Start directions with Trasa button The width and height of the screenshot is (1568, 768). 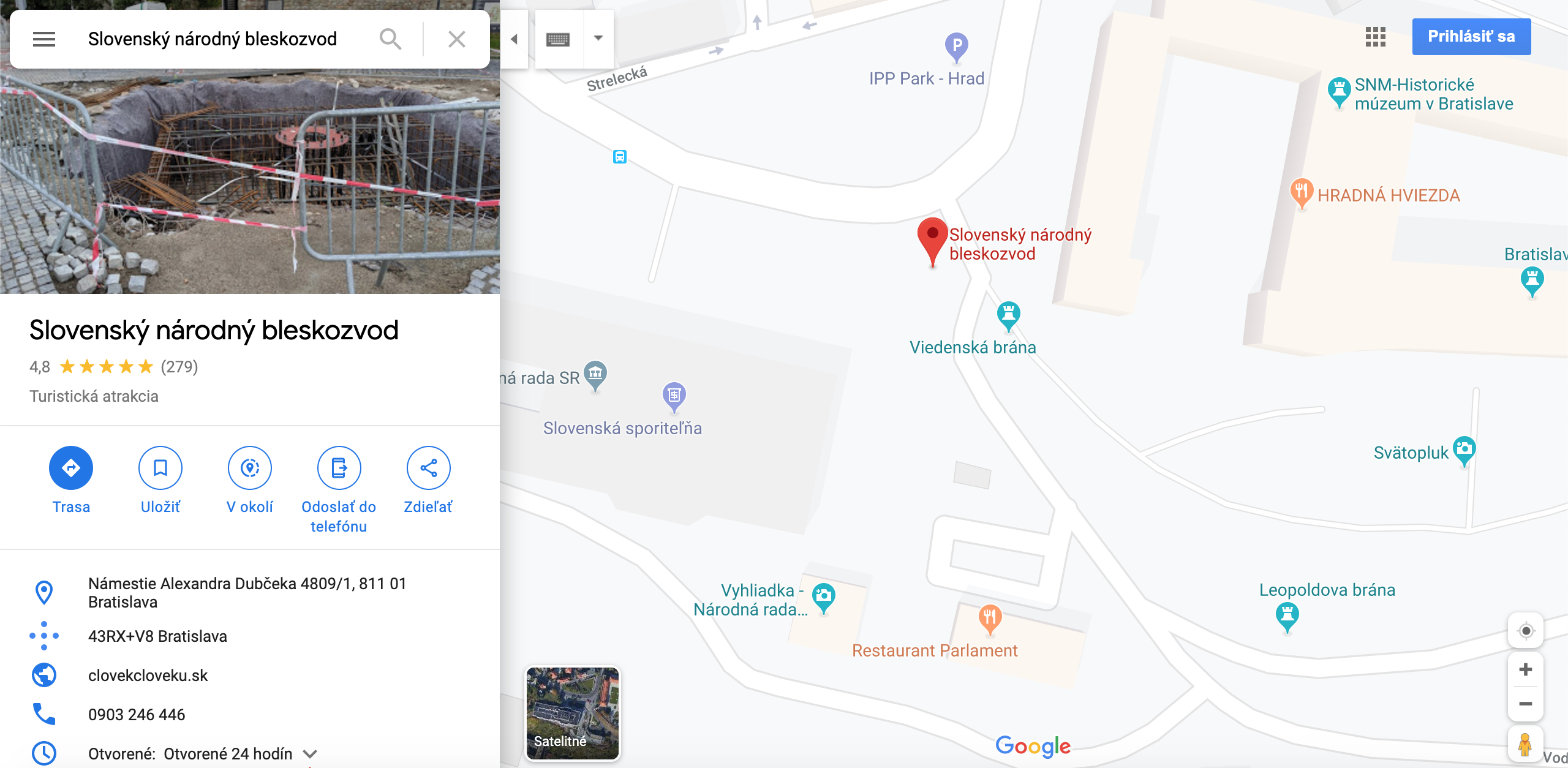click(71, 468)
